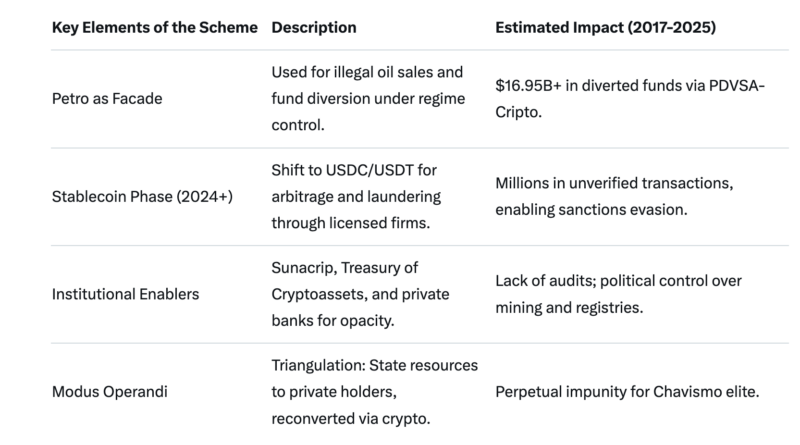Viewport: 800px width, 445px height.
Task: Select the 'Modus Operandi' row label
Action: [x=109, y=391]
